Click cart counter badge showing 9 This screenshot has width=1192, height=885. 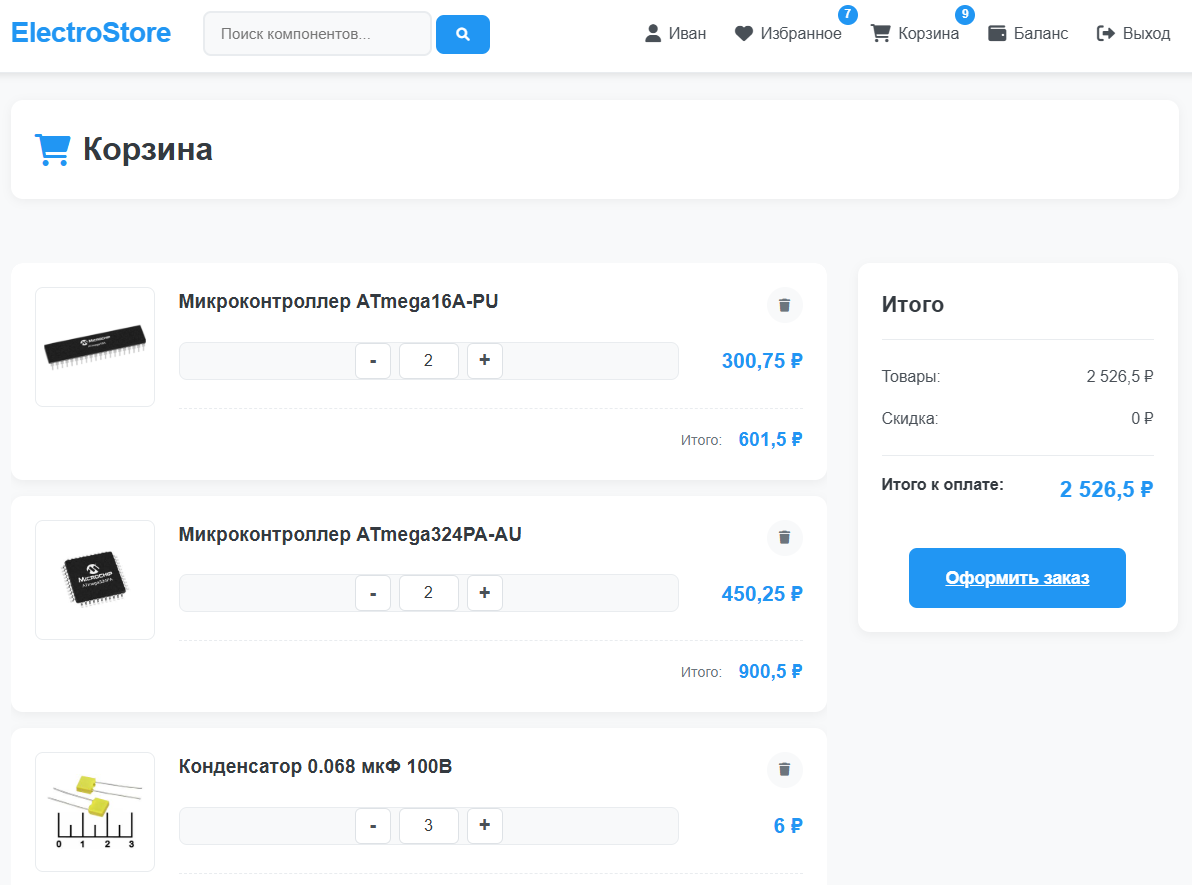point(965,14)
